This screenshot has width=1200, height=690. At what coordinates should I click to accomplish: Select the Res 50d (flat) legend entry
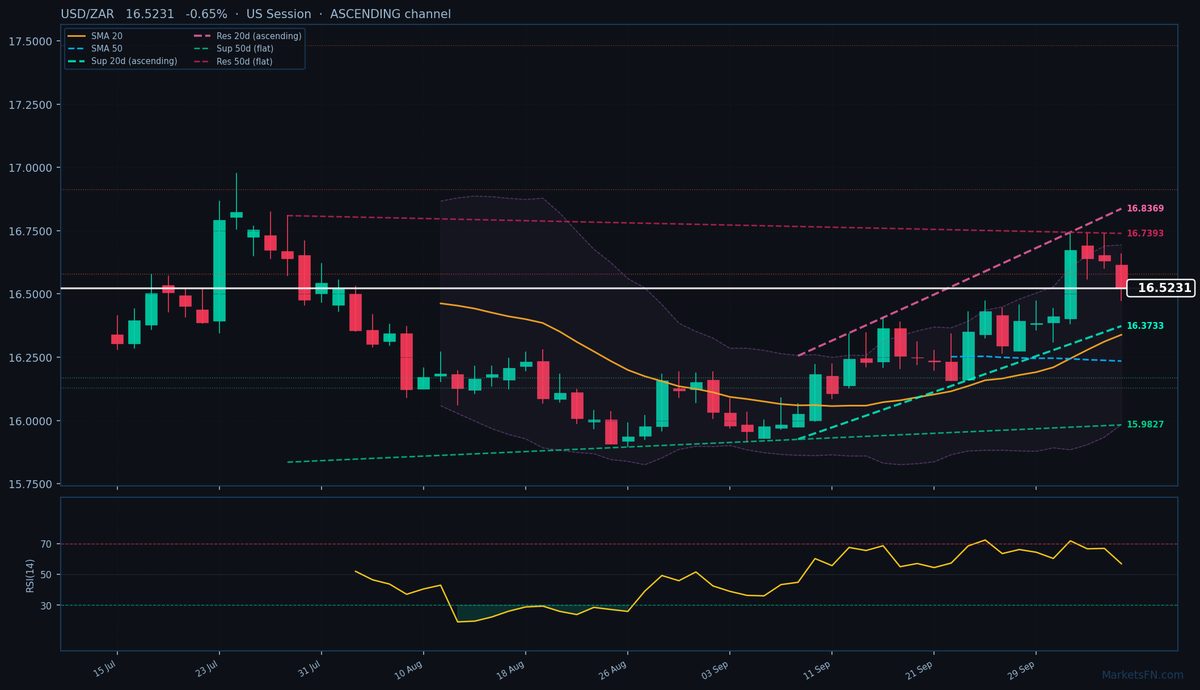click(232, 61)
